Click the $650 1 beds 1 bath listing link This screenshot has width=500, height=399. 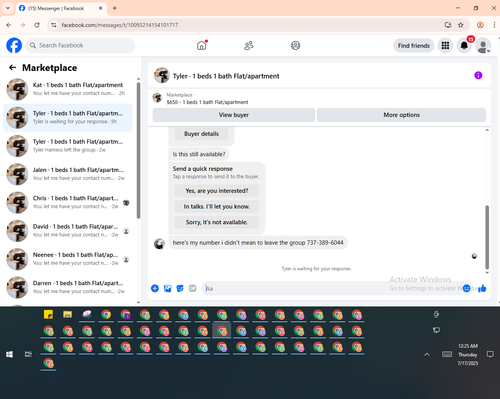pos(207,102)
